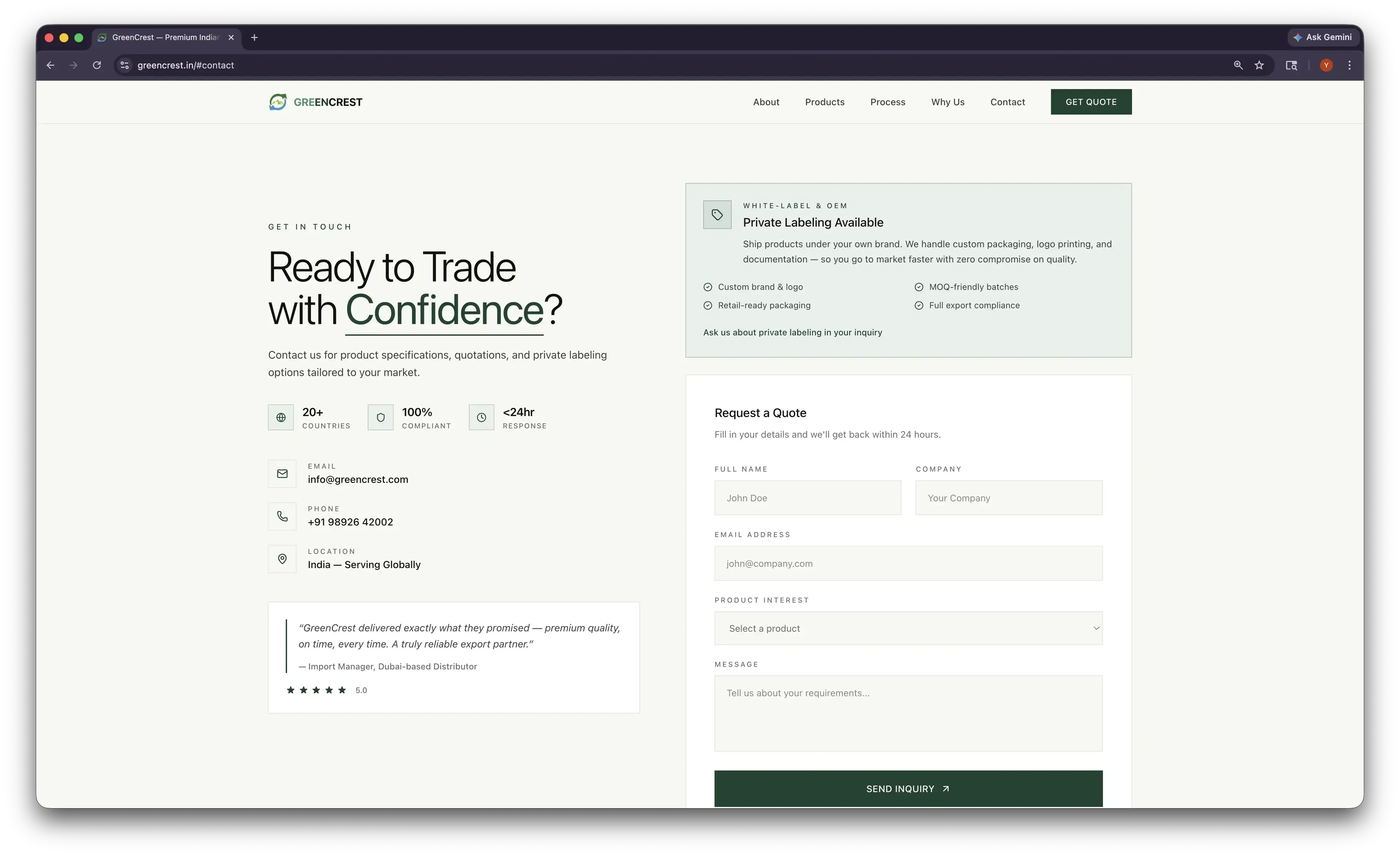This screenshot has width=1400, height=856.
Task: Click Ask us about private labeling text
Action: pos(793,332)
